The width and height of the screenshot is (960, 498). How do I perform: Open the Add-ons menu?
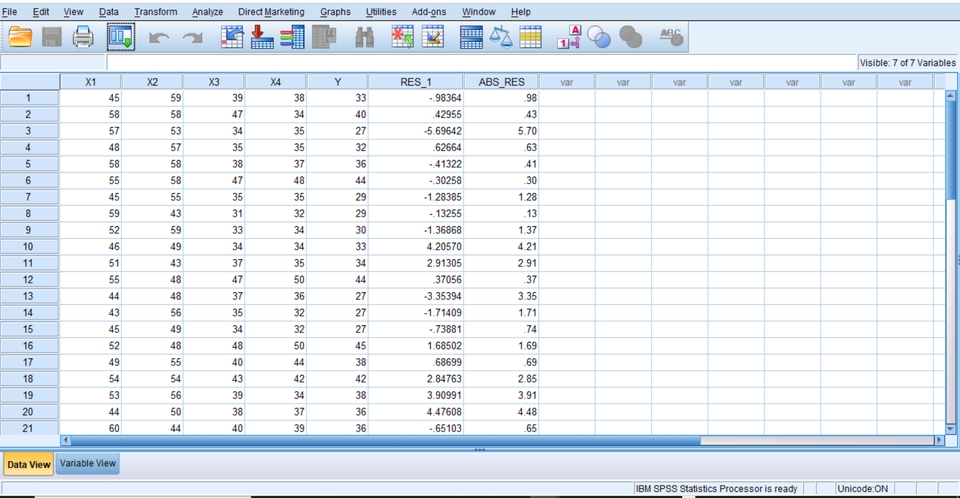[429, 12]
